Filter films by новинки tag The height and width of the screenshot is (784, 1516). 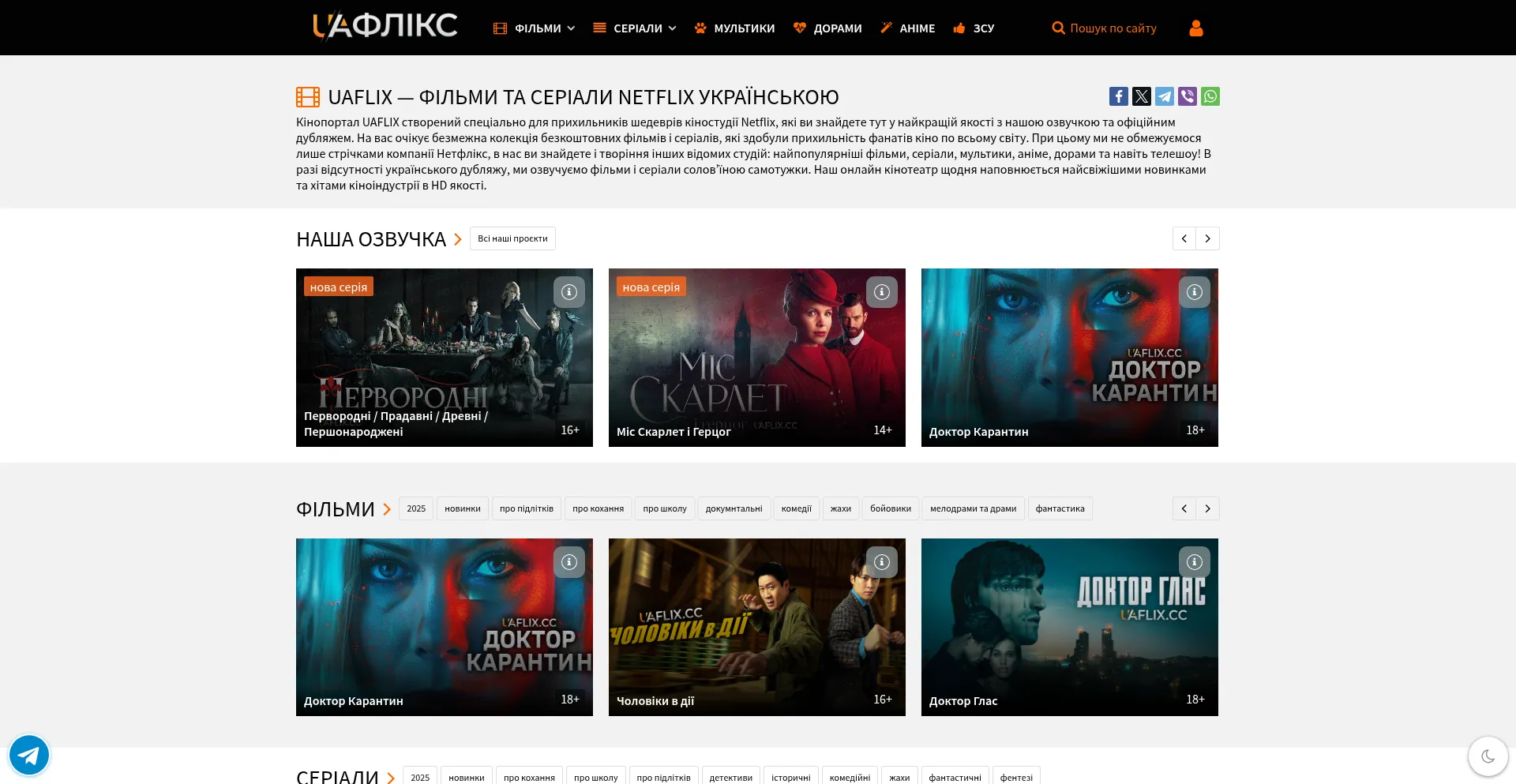click(463, 508)
